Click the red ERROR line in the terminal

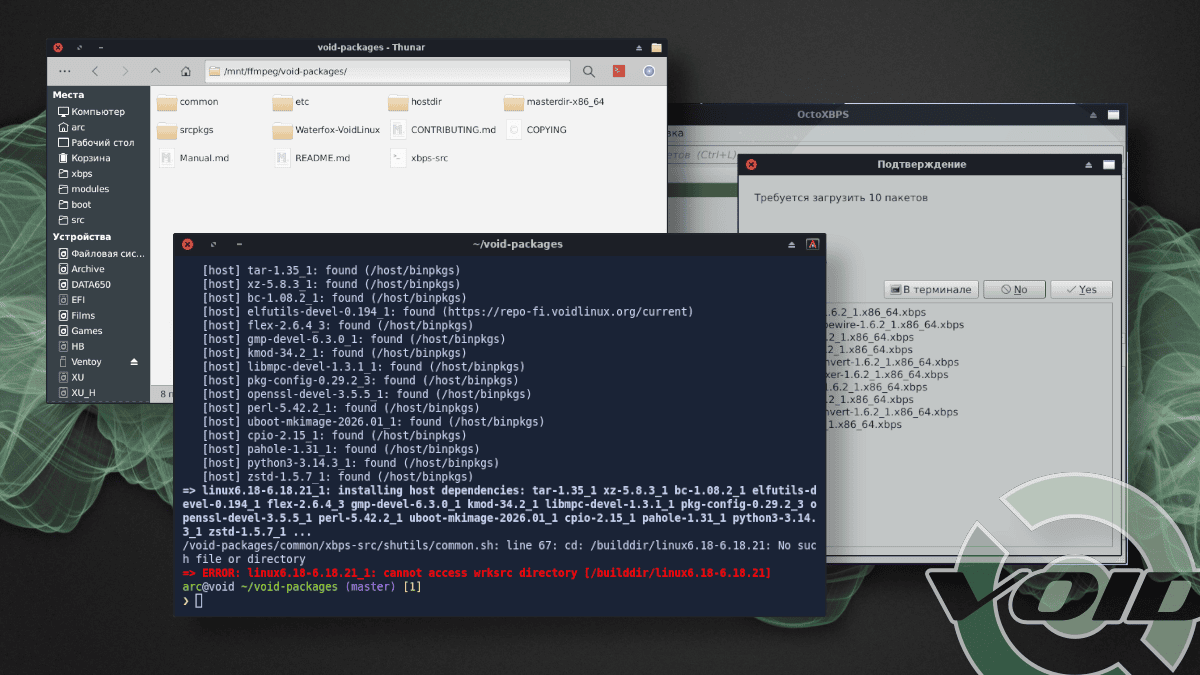tap(476, 573)
